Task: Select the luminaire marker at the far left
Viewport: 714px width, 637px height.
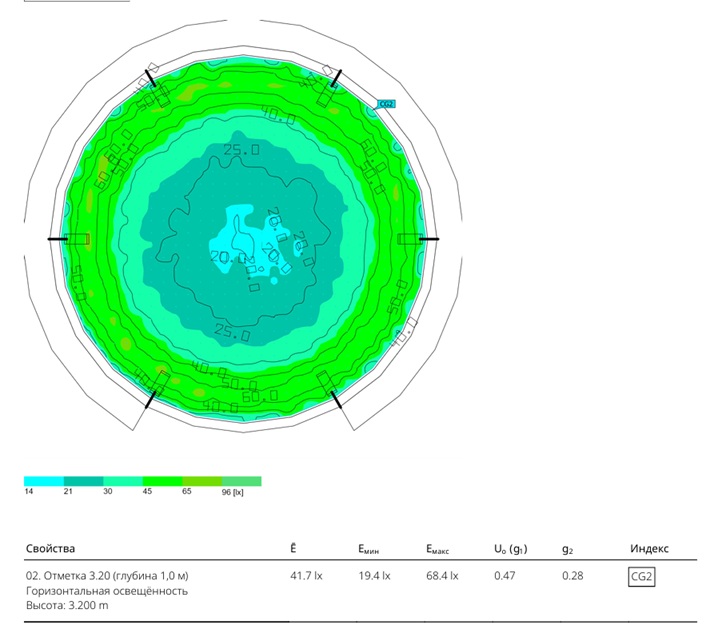Action: click(75, 239)
